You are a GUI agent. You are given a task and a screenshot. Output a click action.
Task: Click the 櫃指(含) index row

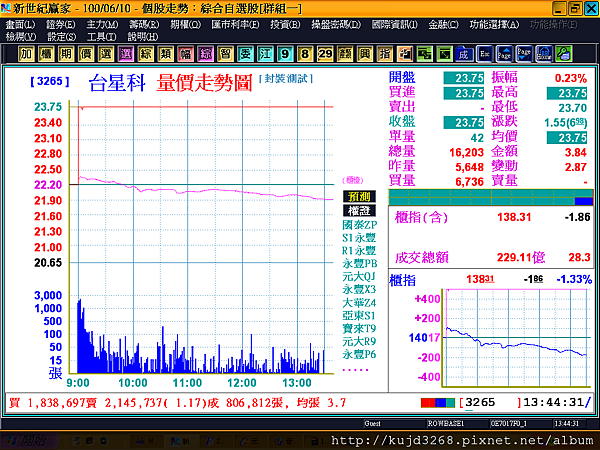pos(492,217)
